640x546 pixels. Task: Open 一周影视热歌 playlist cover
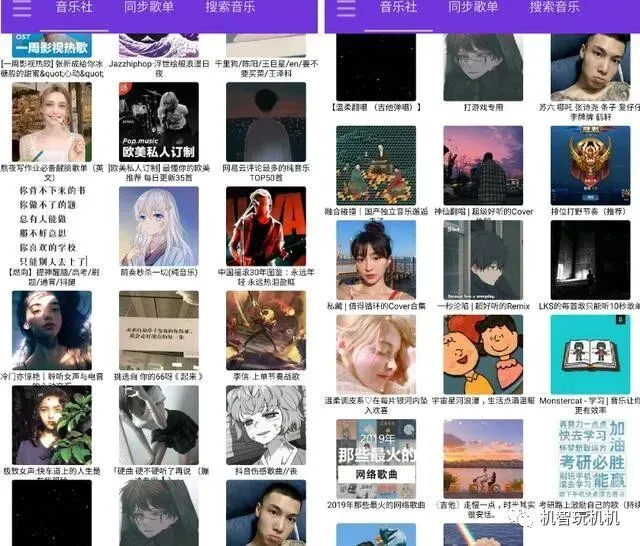[52, 45]
